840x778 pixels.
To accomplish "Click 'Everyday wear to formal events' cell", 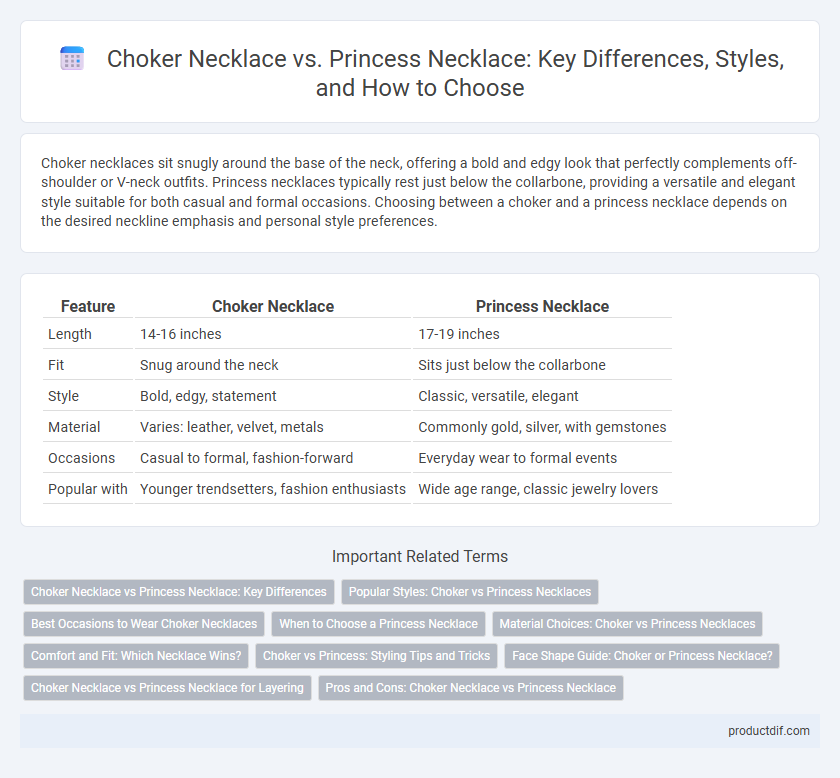I will coord(542,458).
